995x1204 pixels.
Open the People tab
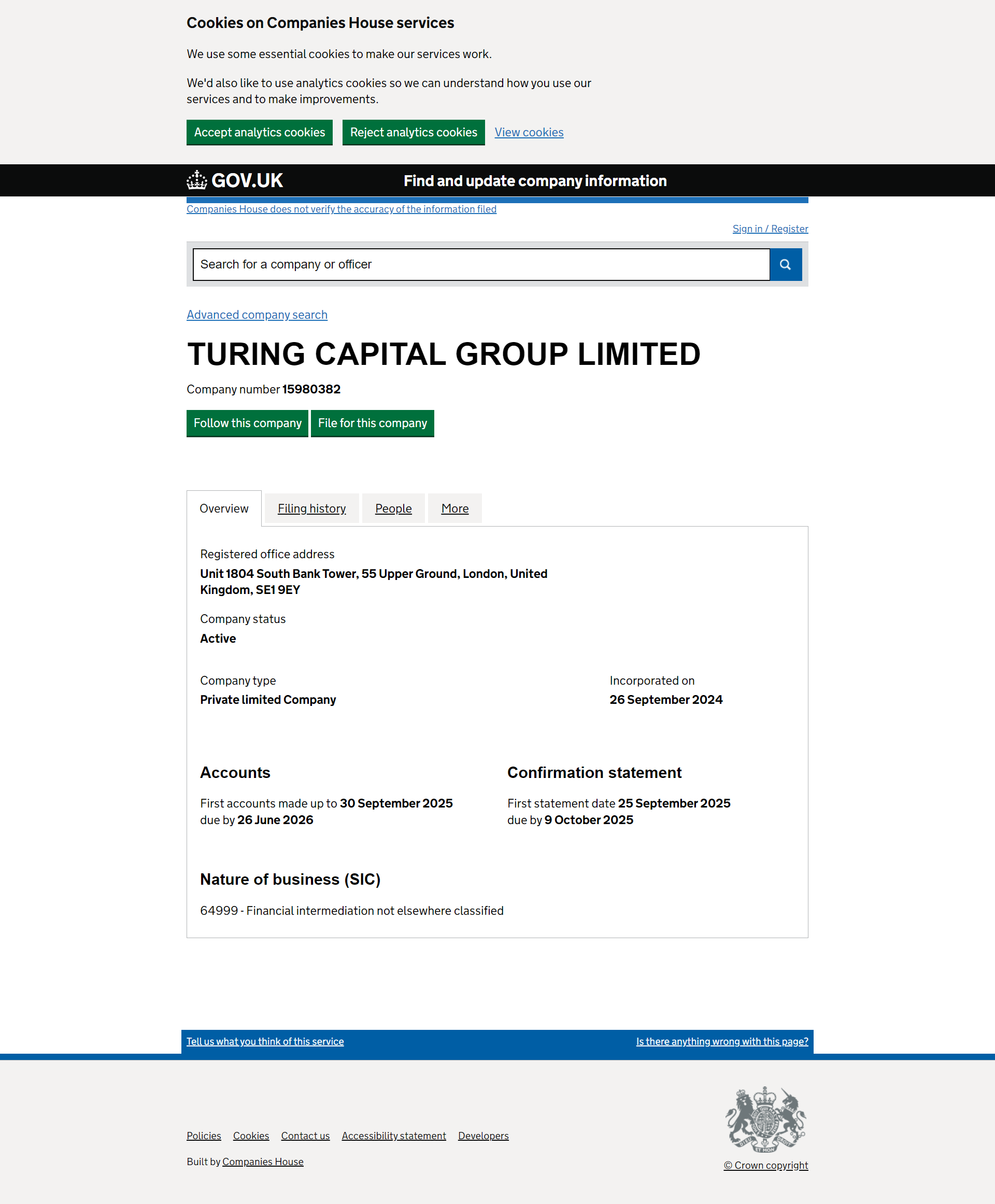pos(393,508)
